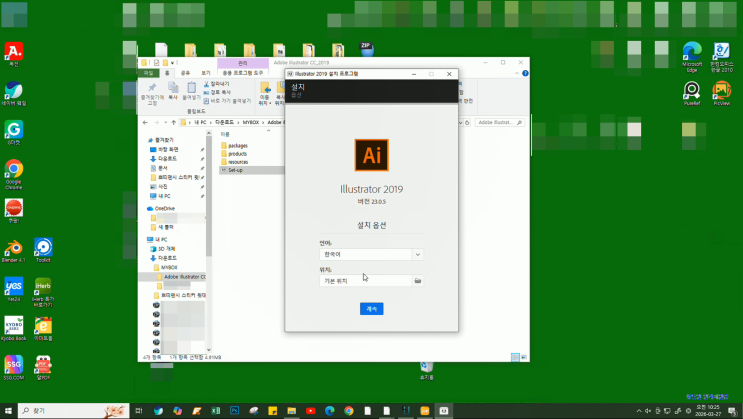This screenshot has width=743, height=419.
Task: Click the 계속 continue button in installer
Action: [x=372, y=309]
